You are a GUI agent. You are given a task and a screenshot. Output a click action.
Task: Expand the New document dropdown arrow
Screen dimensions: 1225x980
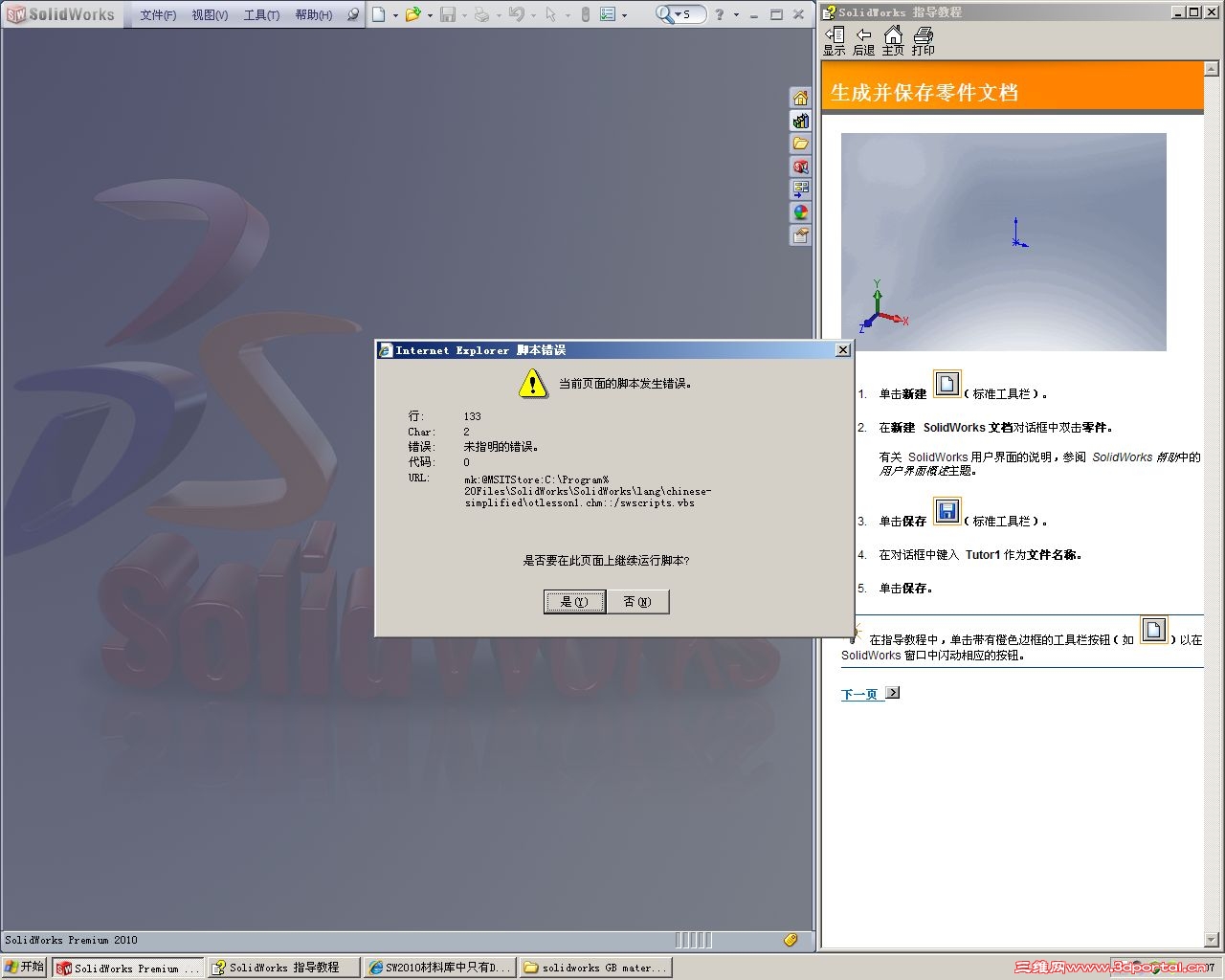pyautogui.click(x=395, y=15)
